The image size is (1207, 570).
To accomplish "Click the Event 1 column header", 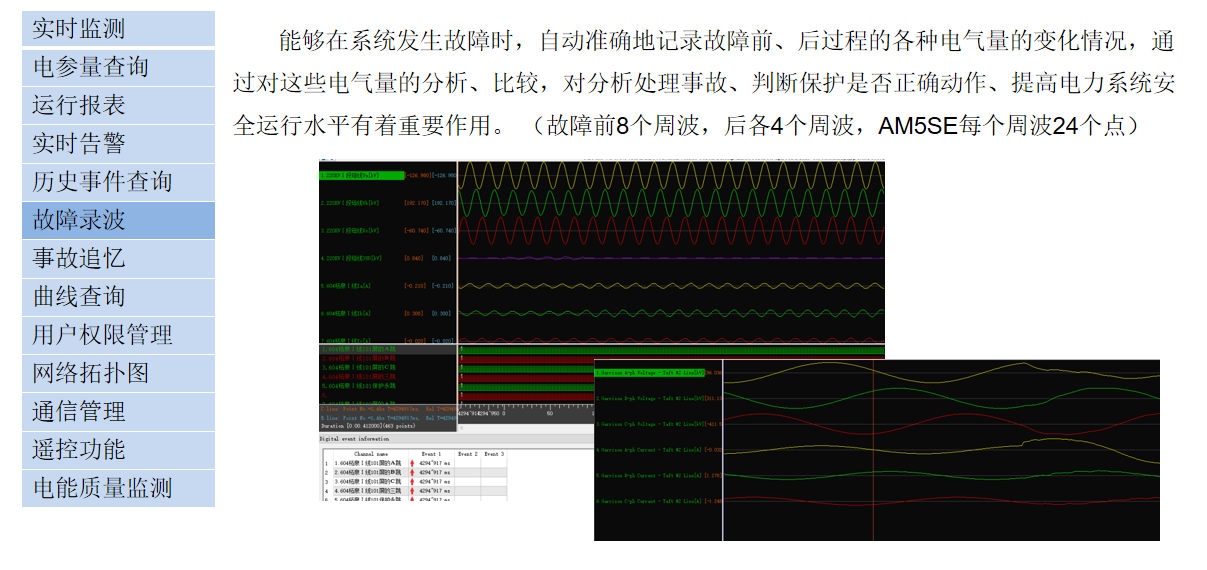I will 431,454.
